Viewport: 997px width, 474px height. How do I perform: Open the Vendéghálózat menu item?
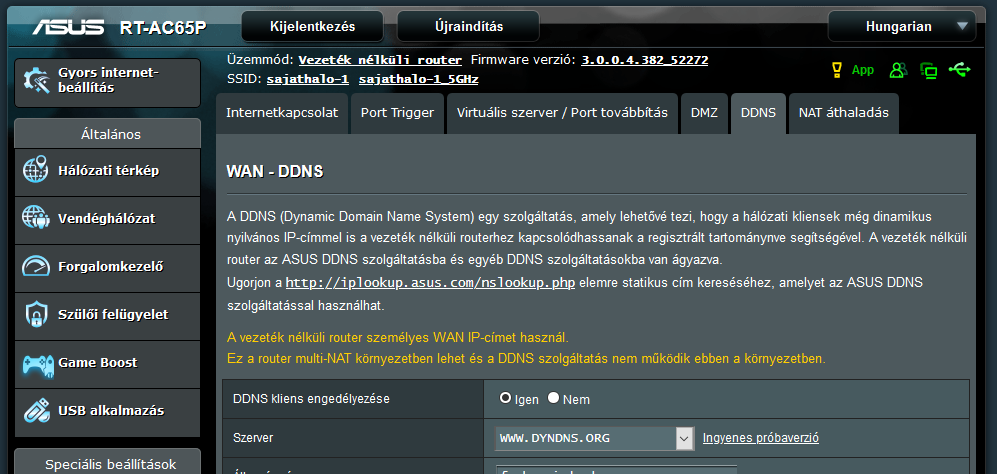[107, 219]
